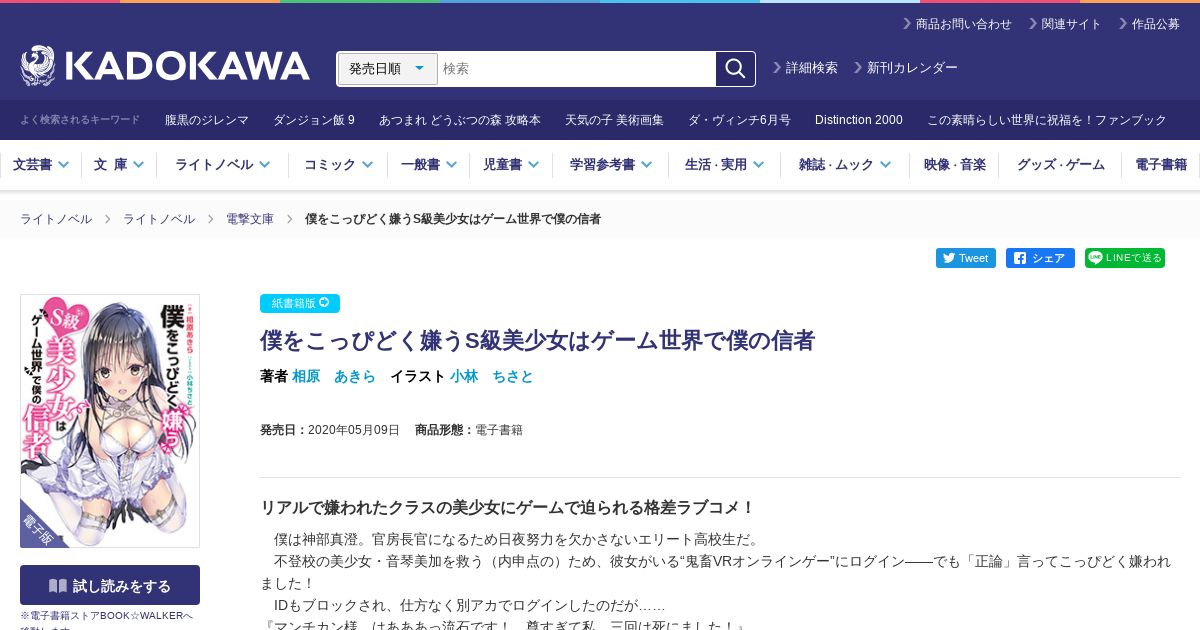Click the 商品形態 電子書籍 text
Viewport: 1200px width, 630px height.
[x=469, y=430]
